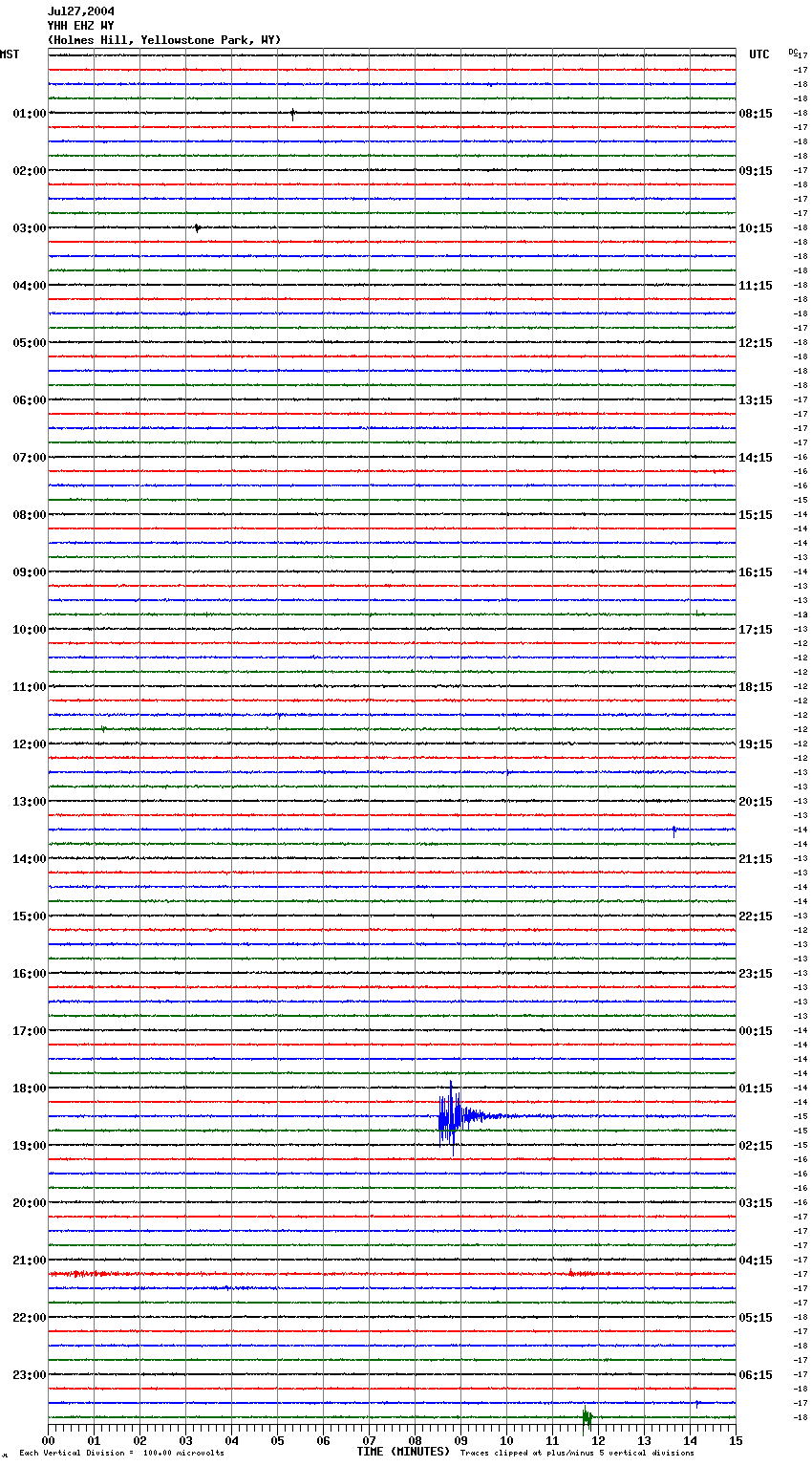Click the 05:15 UTC time label
The height and width of the screenshot is (1466, 812).
[x=756, y=1318]
